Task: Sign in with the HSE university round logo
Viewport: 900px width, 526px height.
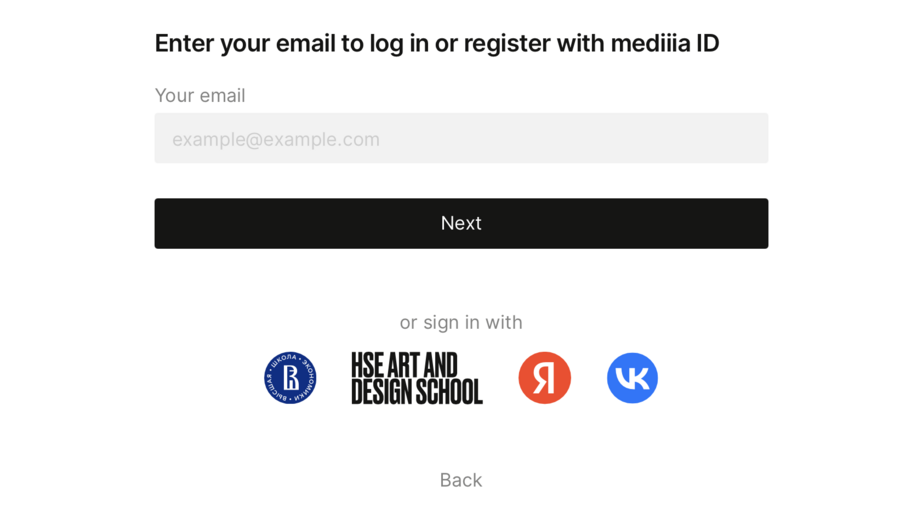Action: tap(290, 378)
